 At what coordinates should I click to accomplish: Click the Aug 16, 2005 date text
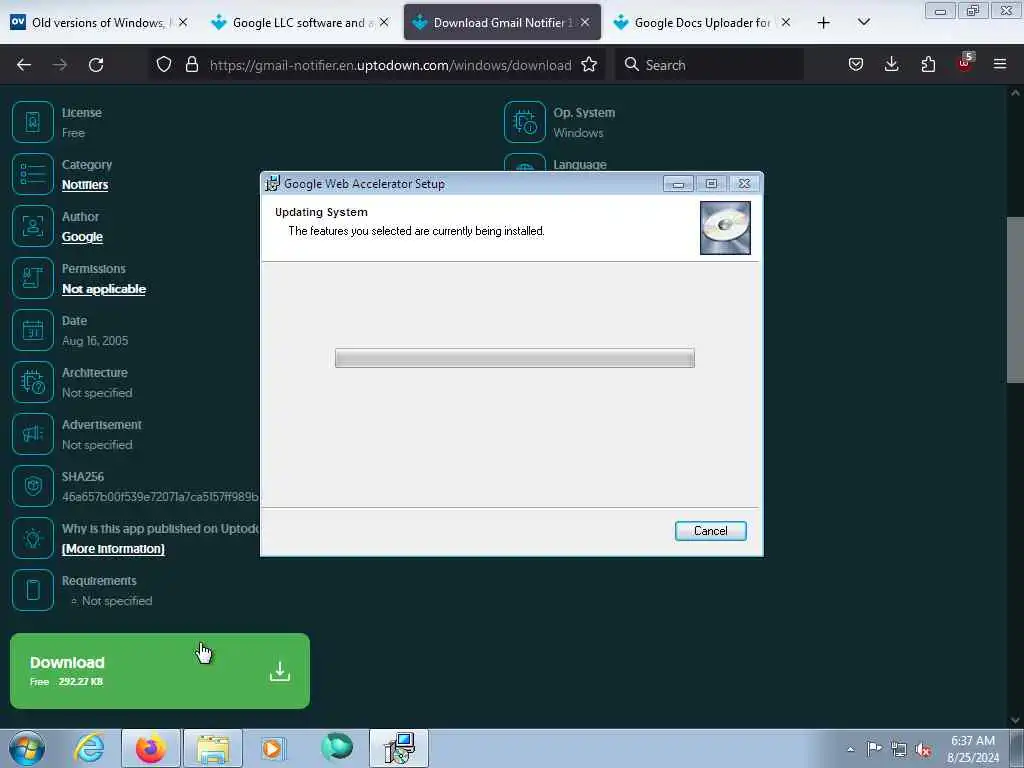tap(95, 341)
